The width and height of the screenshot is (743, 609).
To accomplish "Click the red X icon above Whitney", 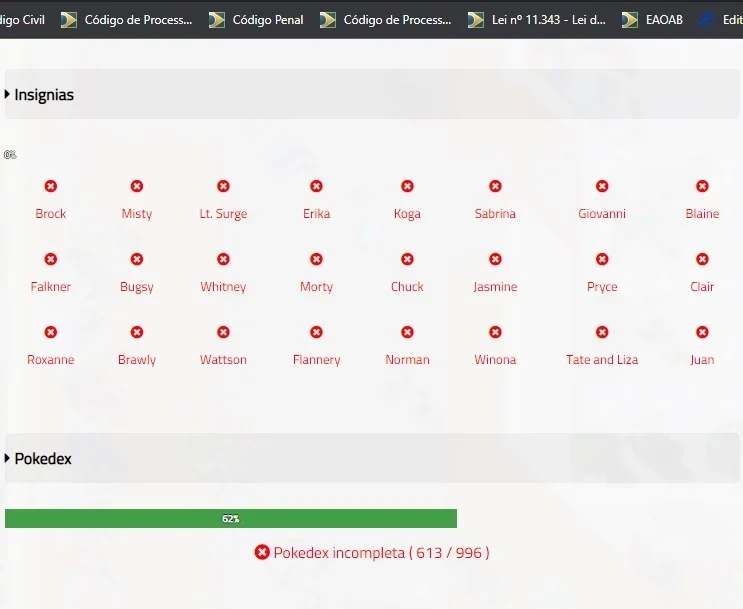I will (x=223, y=259).
